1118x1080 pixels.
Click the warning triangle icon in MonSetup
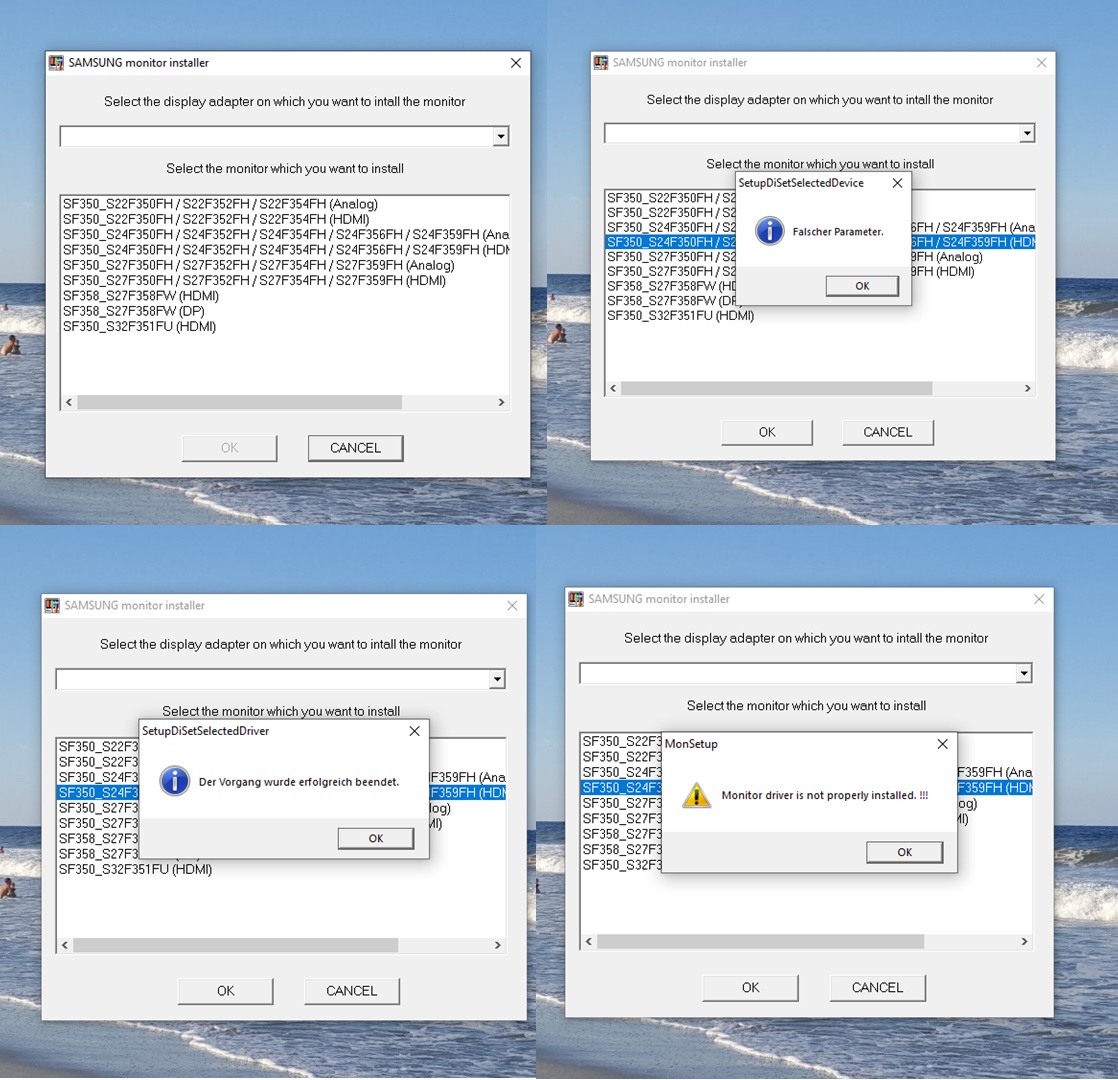click(697, 795)
